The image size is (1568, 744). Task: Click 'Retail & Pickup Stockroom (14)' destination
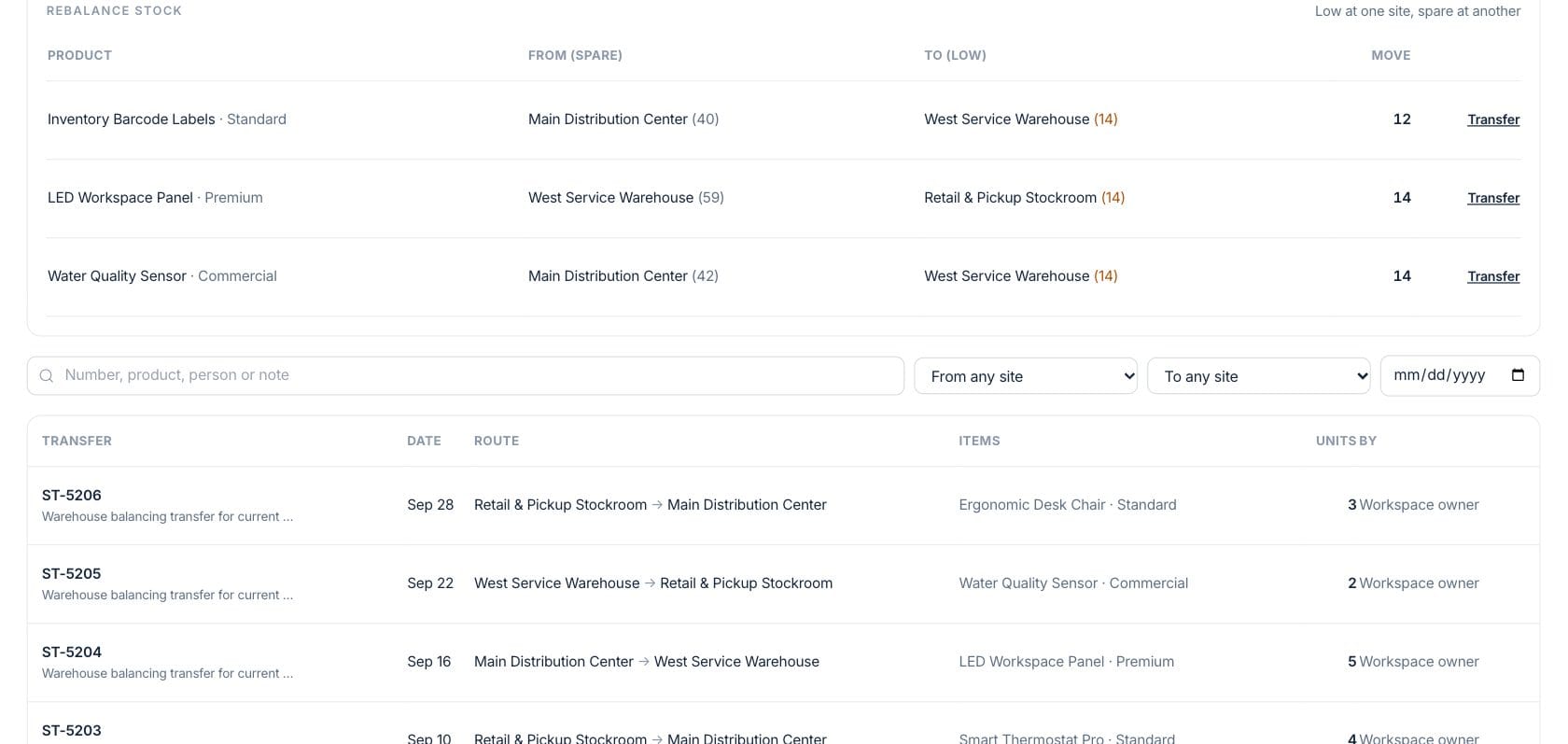pyautogui.click(x=1025, y=198)
